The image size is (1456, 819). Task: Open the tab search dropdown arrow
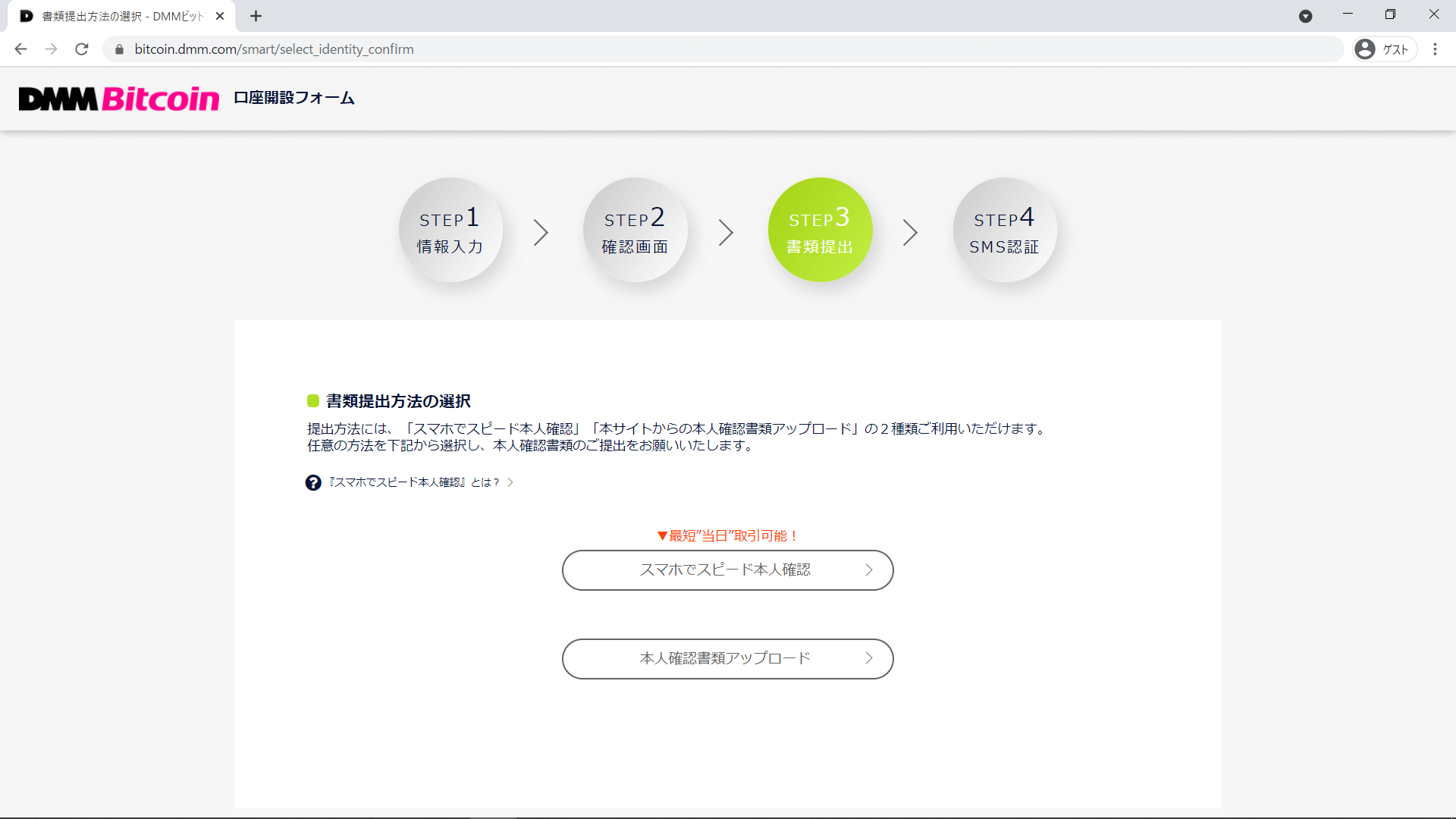pyautogui.click(x=1305, y=16)
